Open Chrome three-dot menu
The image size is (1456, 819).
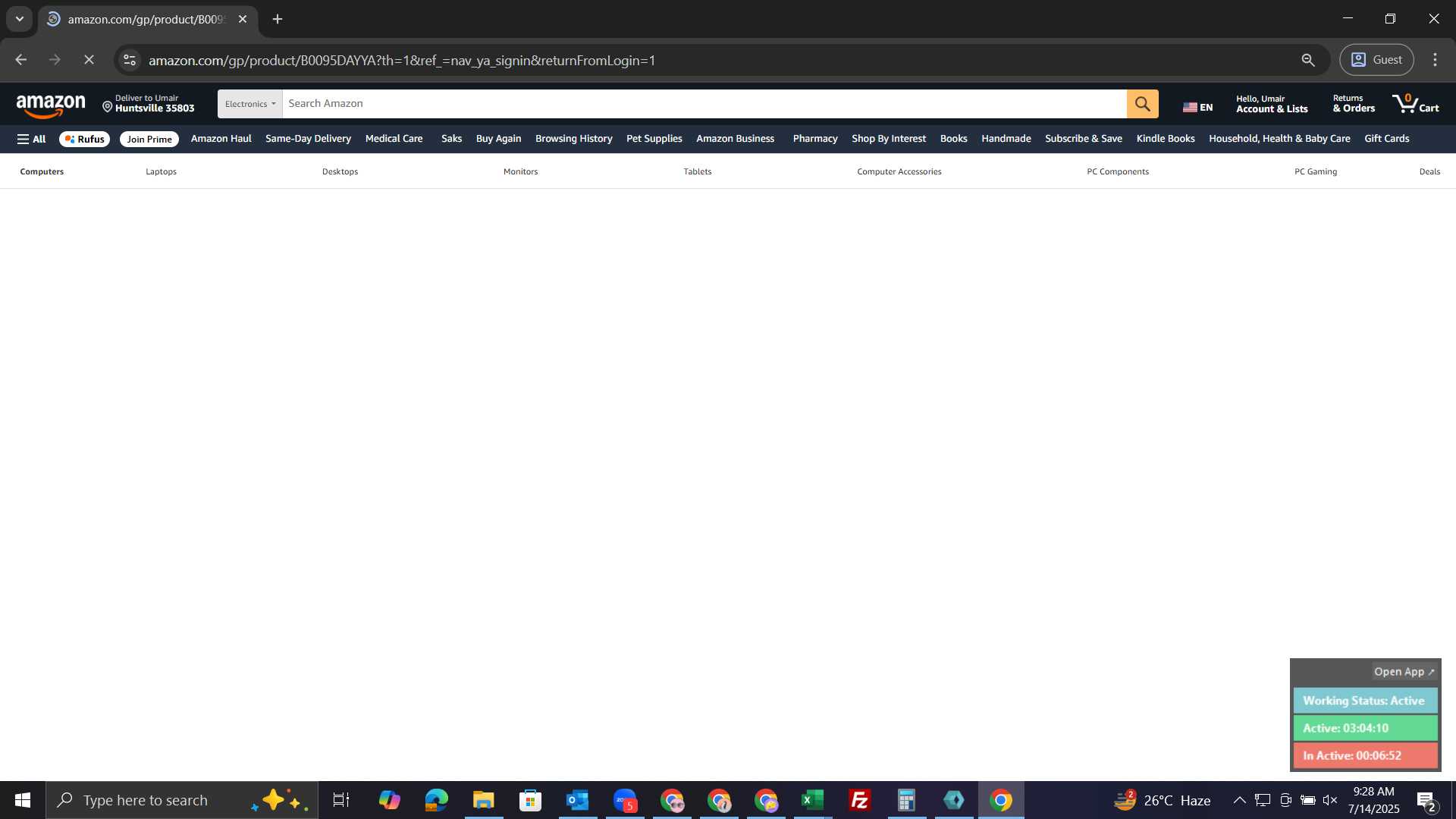click(x=1435, y=60)
